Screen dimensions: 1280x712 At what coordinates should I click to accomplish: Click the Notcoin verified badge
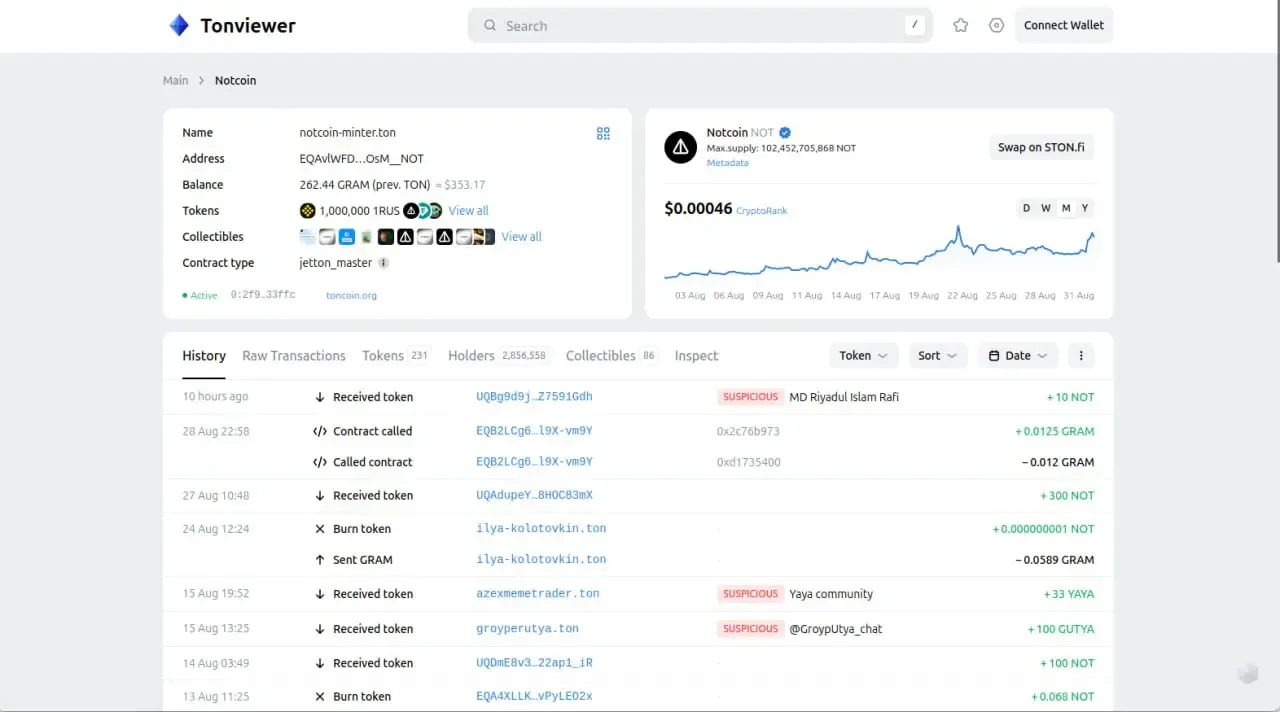[785, 132]
